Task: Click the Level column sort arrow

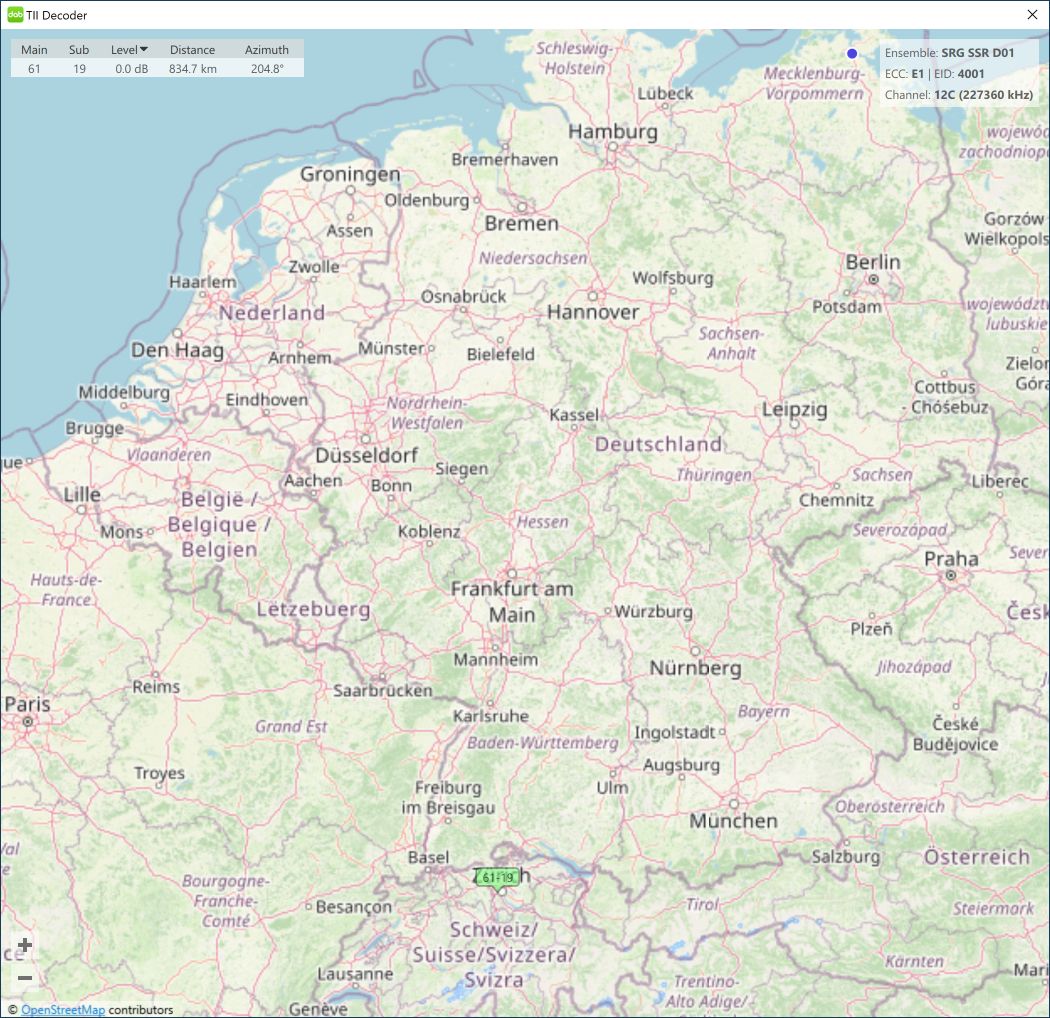Action: [x=144, y=49]
